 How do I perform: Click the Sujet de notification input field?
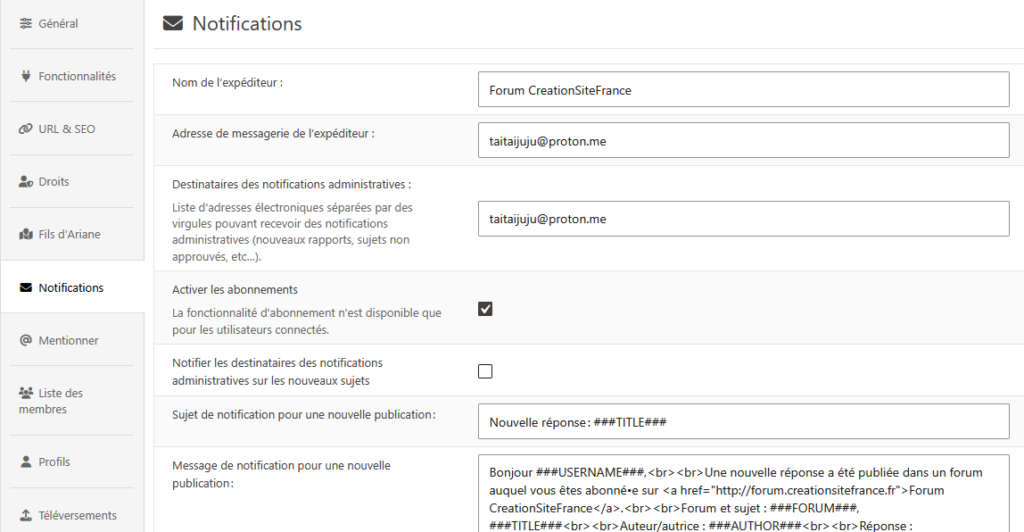coord(743,422)
